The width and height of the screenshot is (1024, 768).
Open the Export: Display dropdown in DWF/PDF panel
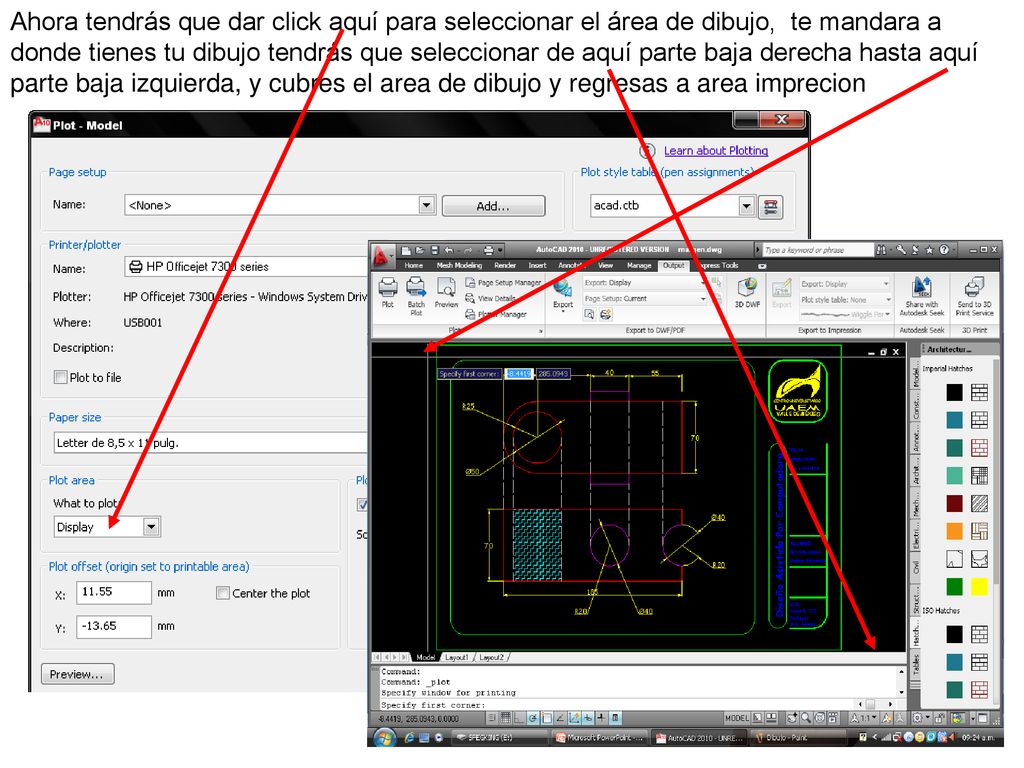click(645, 283)
